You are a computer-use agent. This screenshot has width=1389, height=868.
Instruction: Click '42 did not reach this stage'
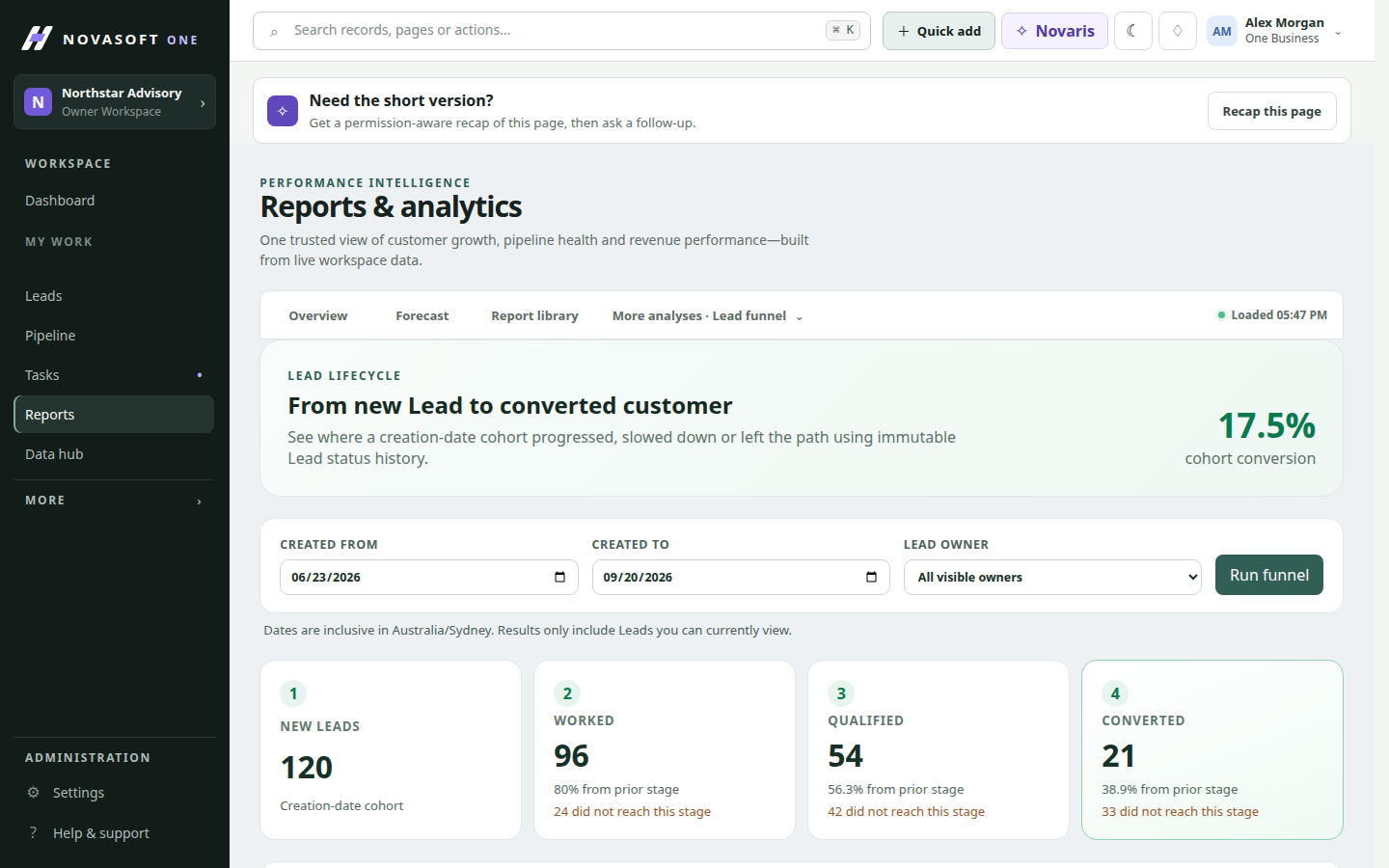(906, 811)
